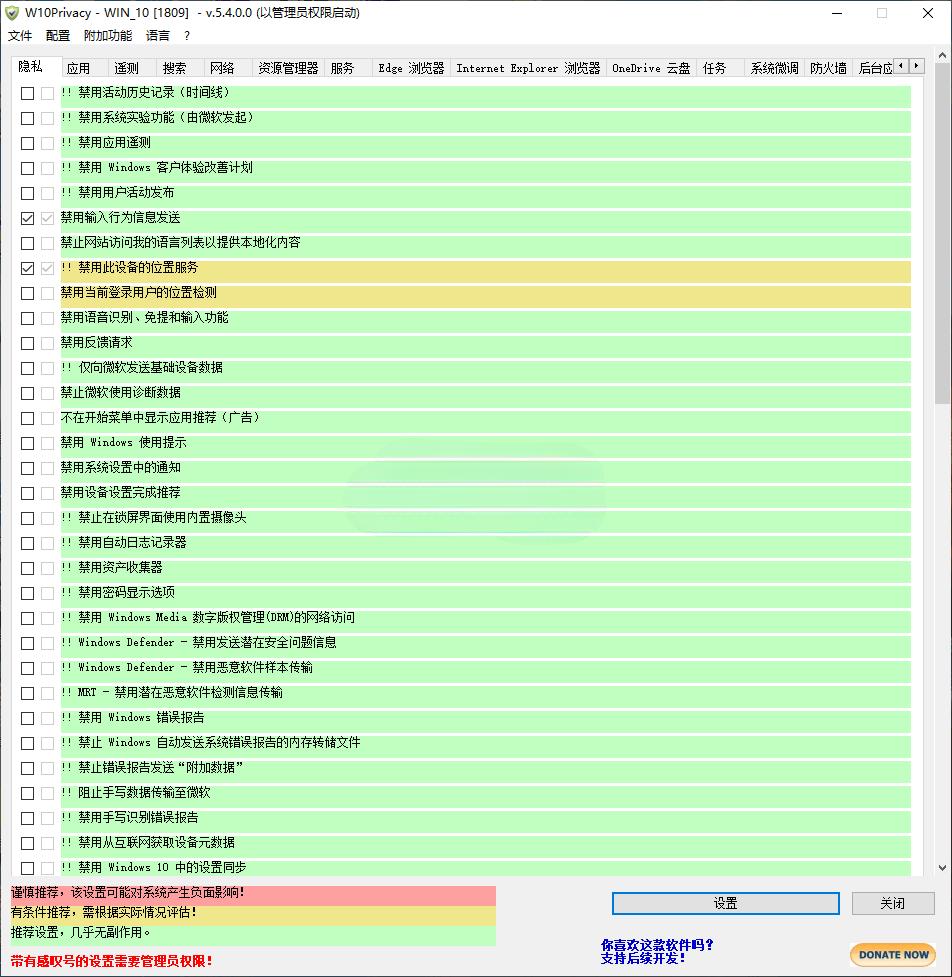Image resolution: width=952 pixels, height=977 pixels.
Task: Switch to the 应用 tab
Action: [x=85, y=68]
